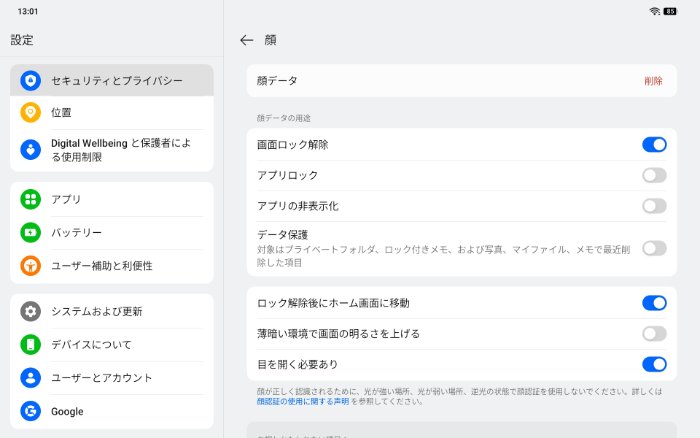Image resolution: width=700 pixels, height=438 pixels.
Task: Enable the アプリロック toggle
Action: [x=654, y=175]
